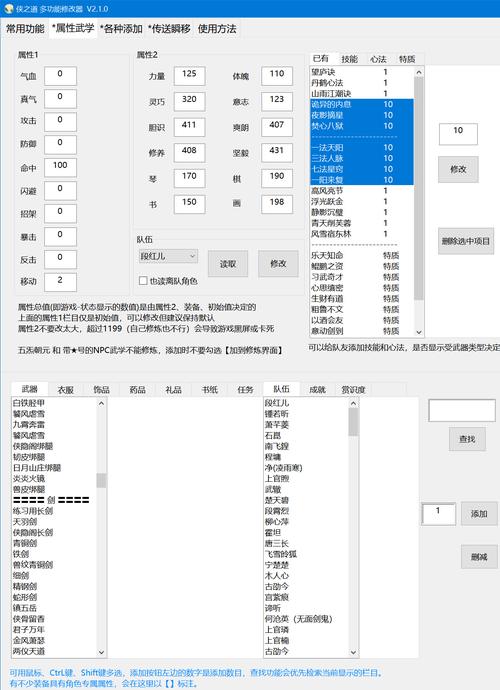The image size is (500, 690).
Task: Click down arrow of weapon list scrollbar
Action: tap(101, 653)
